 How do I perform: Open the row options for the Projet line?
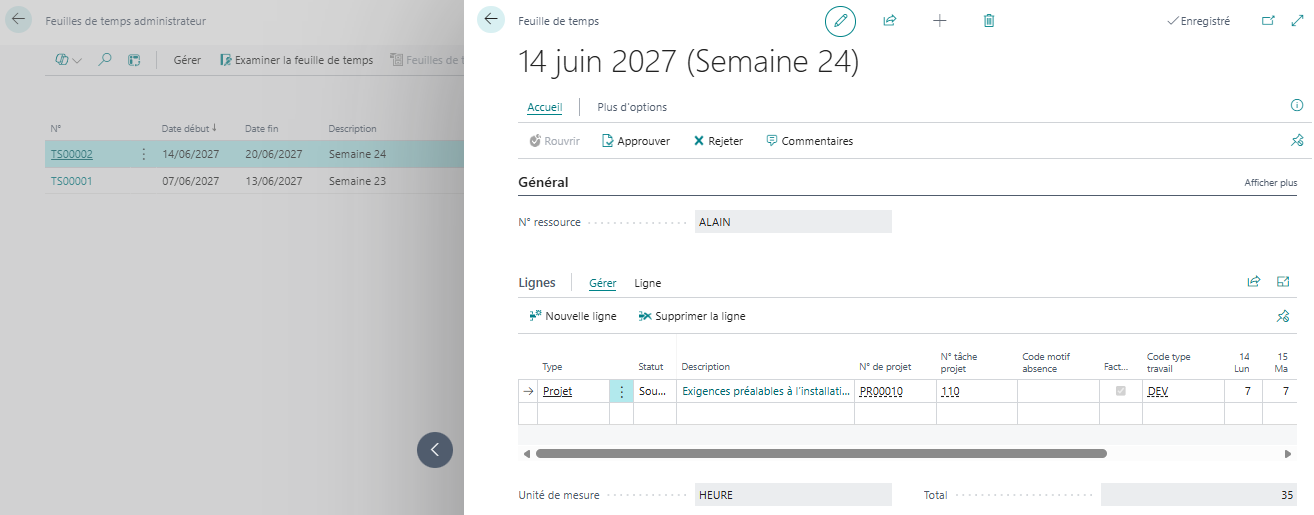(x=621, y=391)
